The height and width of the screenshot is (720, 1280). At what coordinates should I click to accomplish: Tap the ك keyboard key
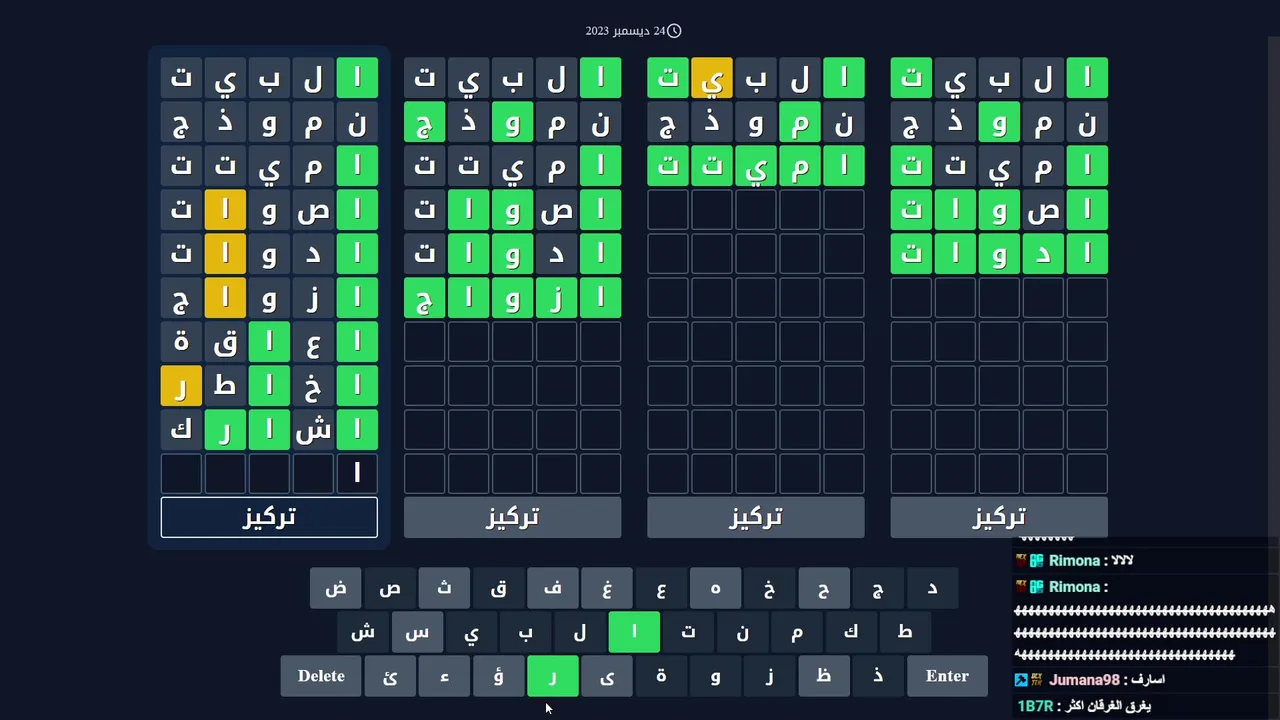point(850,632)
